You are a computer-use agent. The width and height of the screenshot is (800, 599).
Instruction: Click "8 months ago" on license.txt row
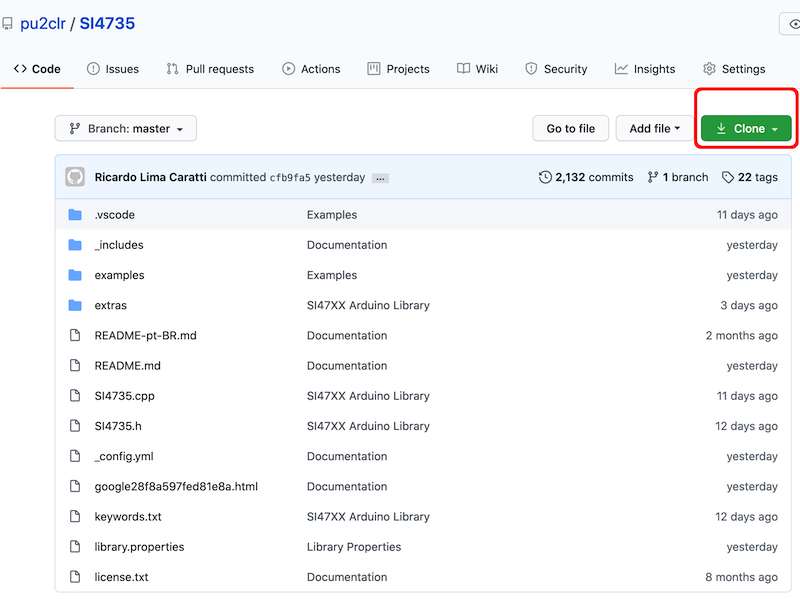click(741, 577)
